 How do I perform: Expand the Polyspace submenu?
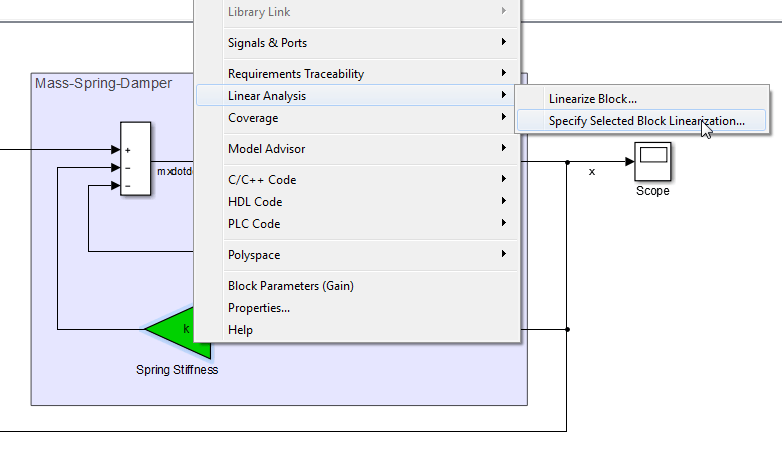[x=256, y=255]
